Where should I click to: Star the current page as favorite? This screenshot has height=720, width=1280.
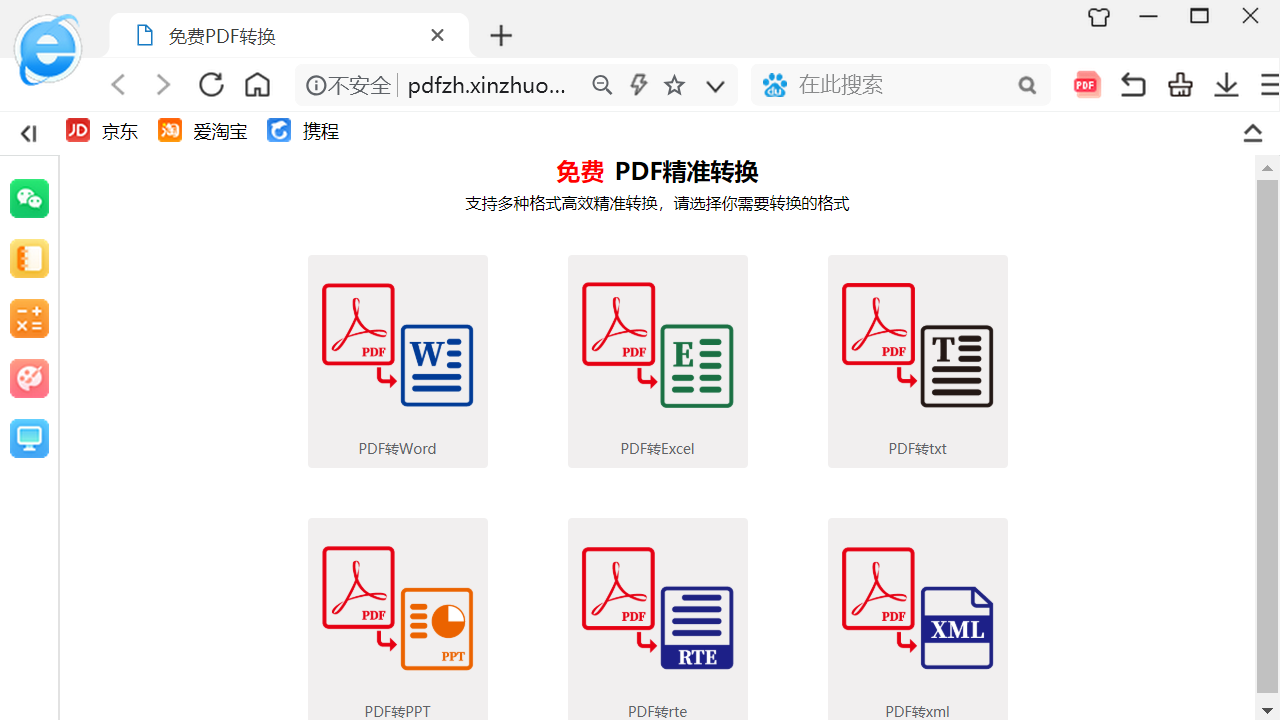click(x=674, y=84)
